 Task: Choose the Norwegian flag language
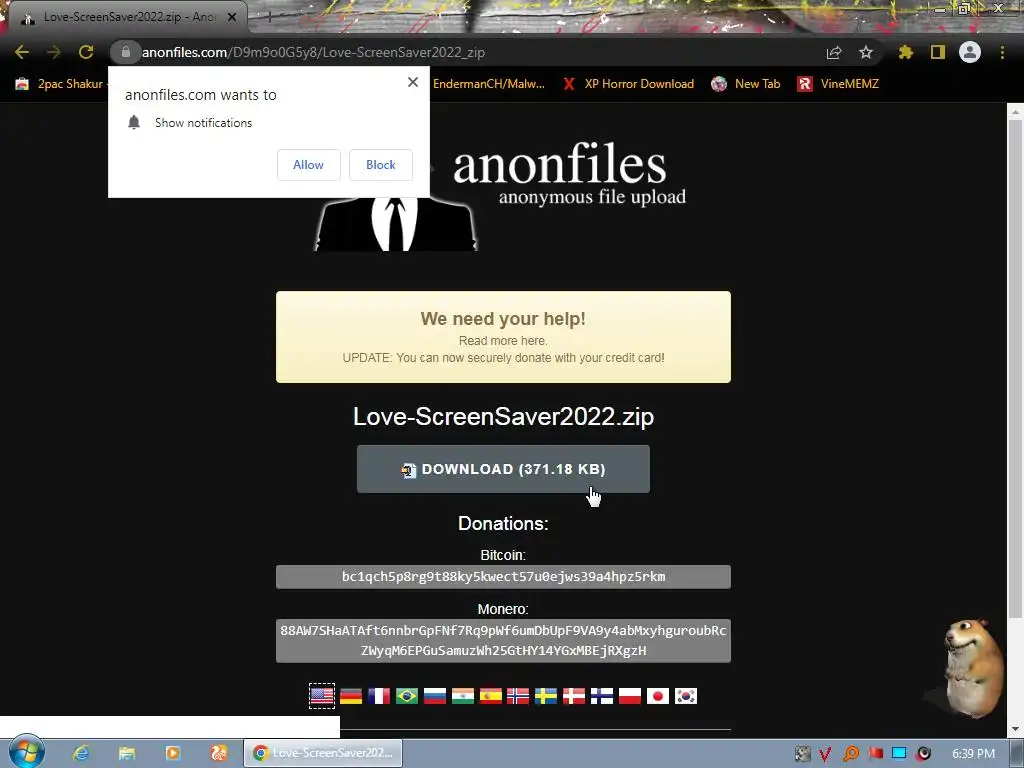[518, 696]
